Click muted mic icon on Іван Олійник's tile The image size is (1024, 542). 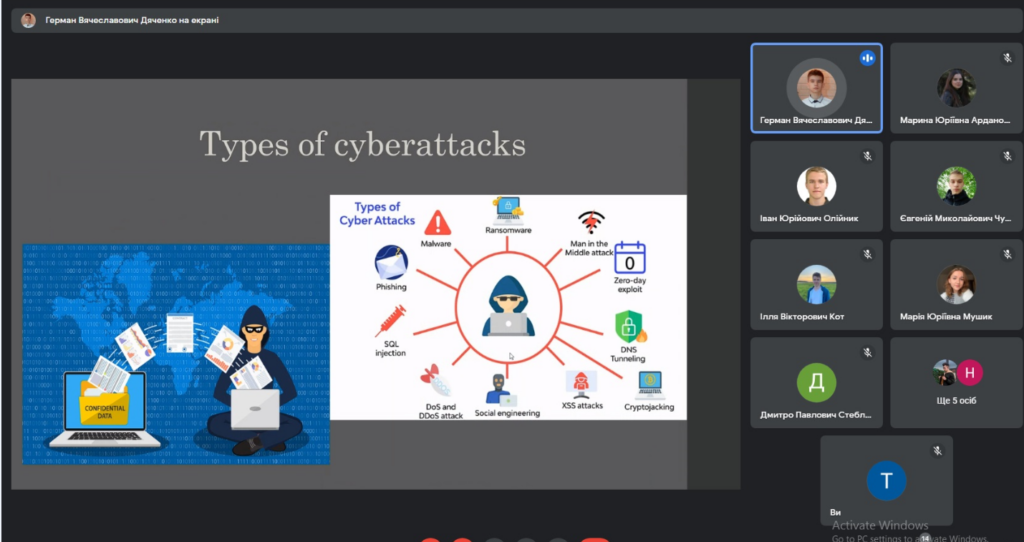pyautogui.click(x=867, y=156)
